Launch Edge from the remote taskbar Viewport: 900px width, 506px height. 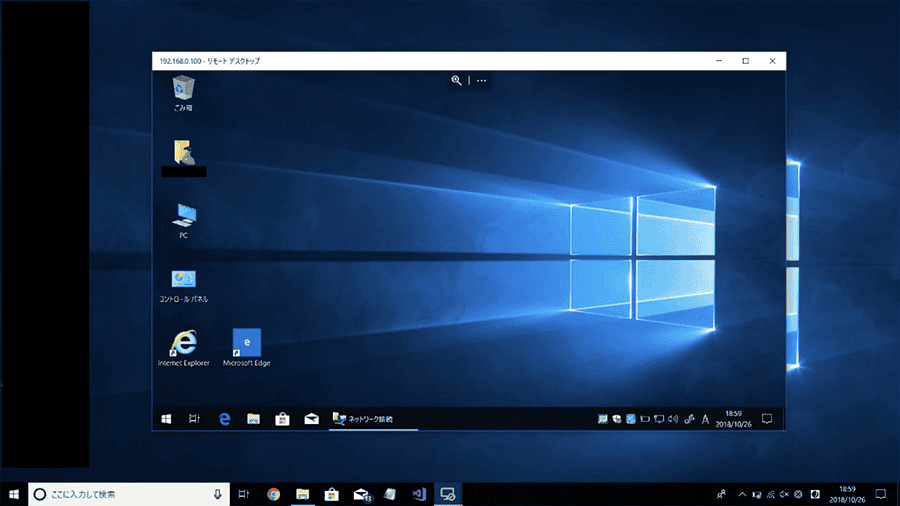click(x=224, y=419)
